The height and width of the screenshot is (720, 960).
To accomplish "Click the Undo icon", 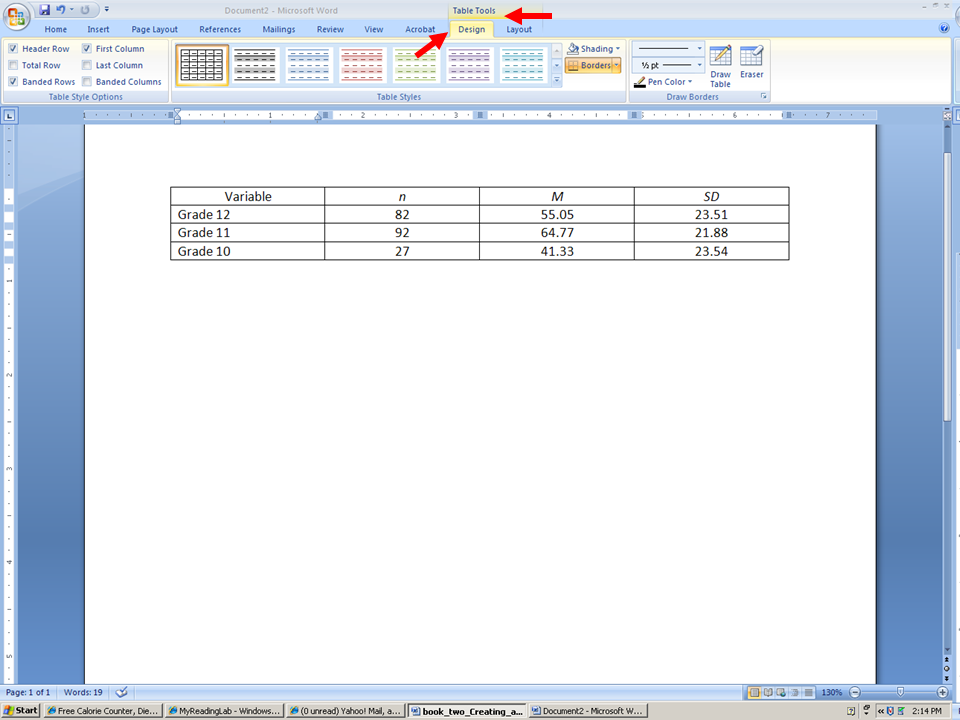I will pos(61,10).
